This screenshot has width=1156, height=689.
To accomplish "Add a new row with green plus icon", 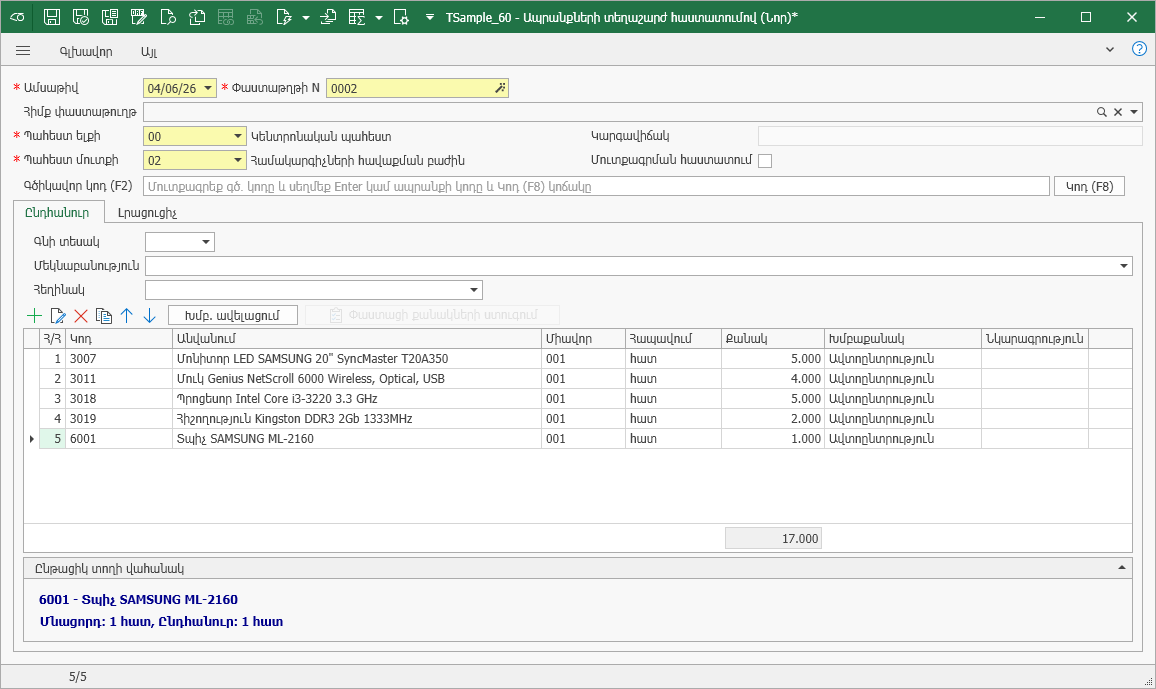I will pyautogui.click(x=35, y=315).
